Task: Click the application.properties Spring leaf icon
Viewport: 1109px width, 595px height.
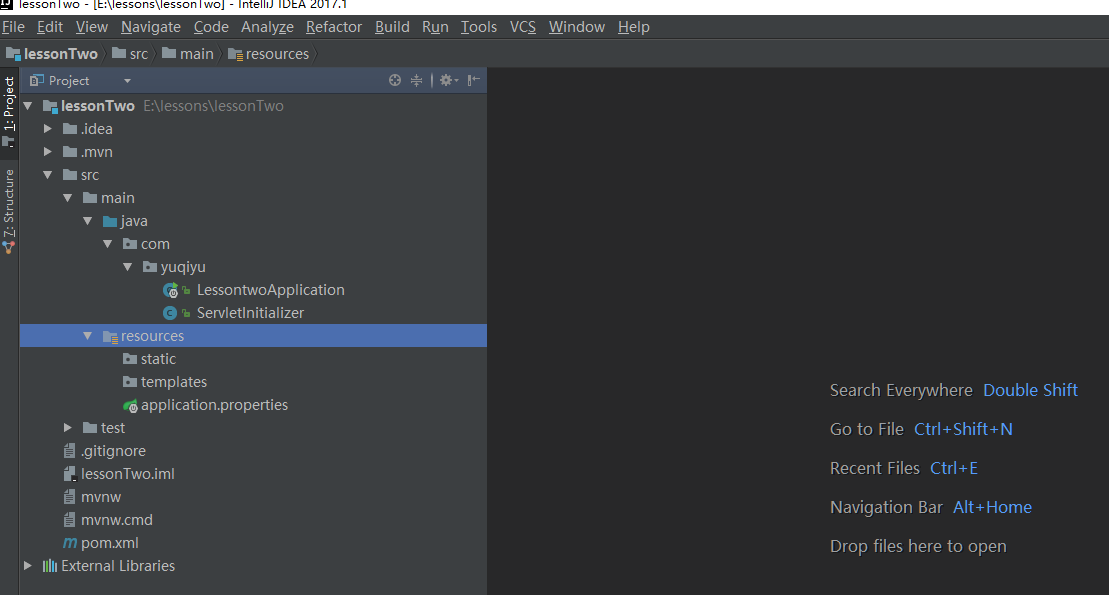Action: (x=130, y=405)
